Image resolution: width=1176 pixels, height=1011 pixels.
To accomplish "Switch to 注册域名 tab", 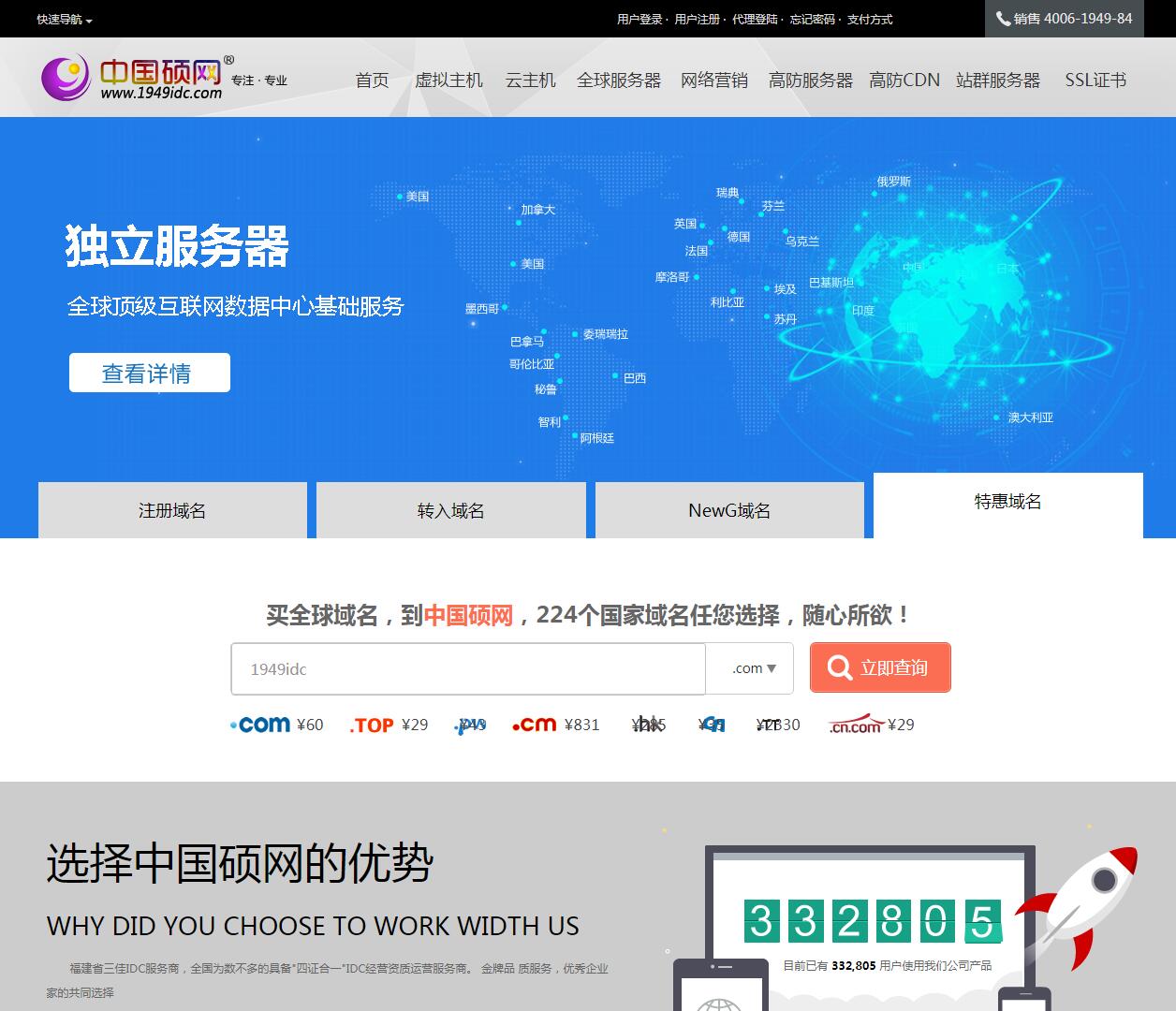I will click(172, 510).
